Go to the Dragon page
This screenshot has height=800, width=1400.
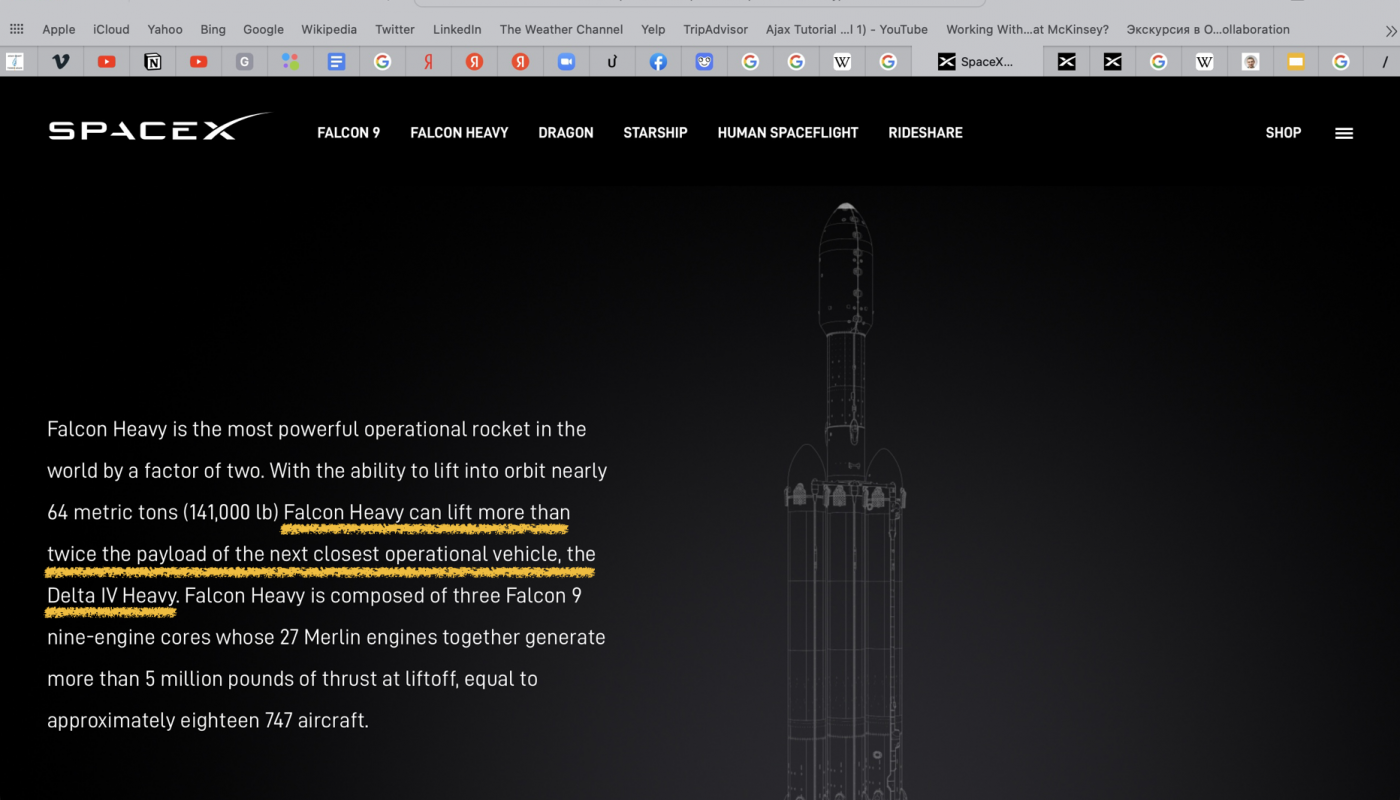point(565,133)
